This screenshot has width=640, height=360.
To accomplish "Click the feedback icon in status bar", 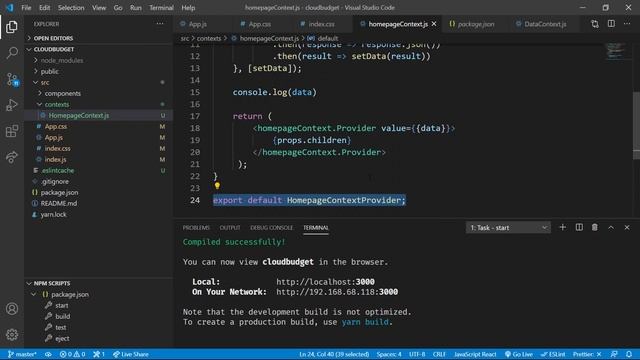I will pyautogui.click(x=614, y=354).
